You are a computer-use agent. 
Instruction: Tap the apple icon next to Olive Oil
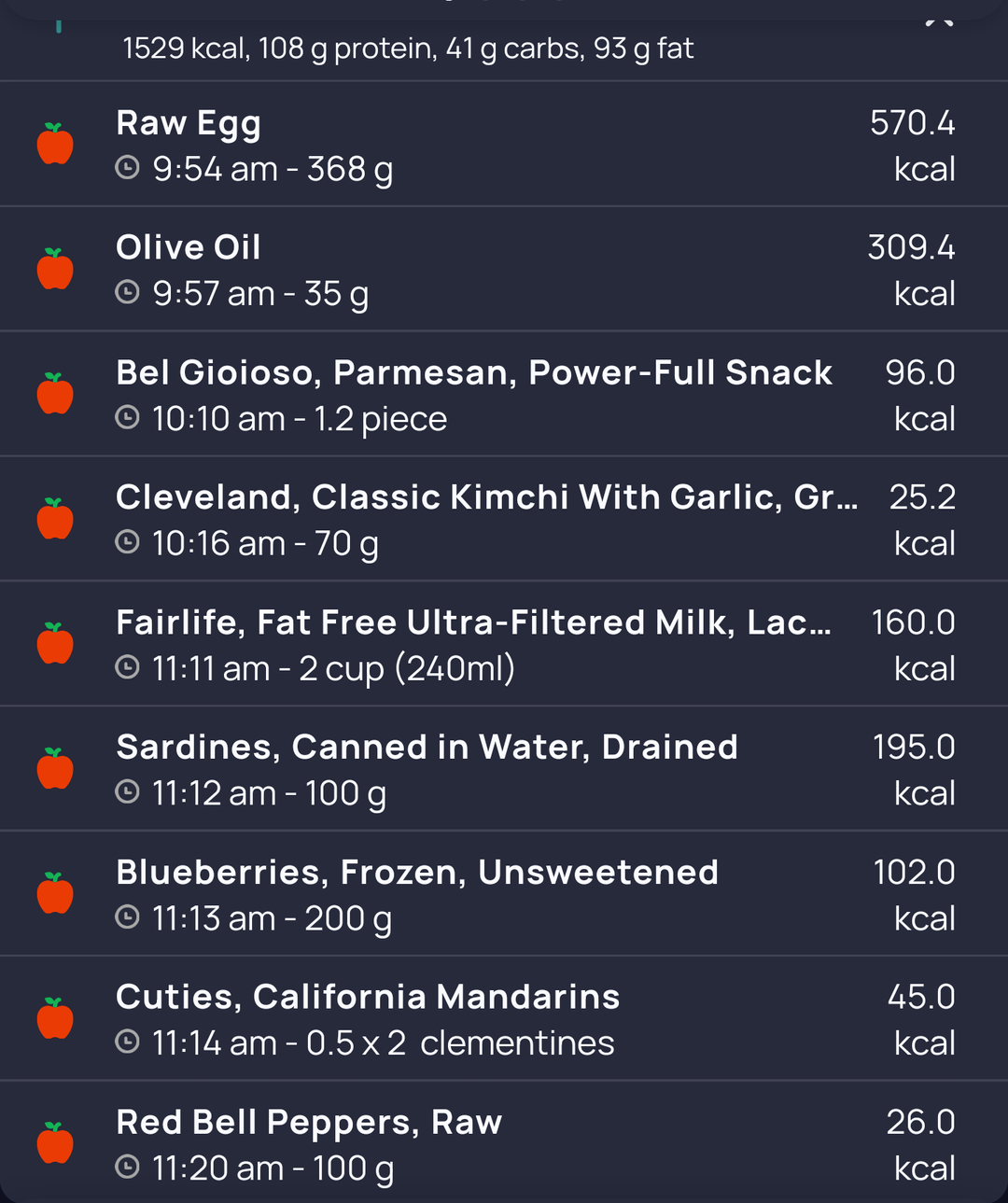(55, 269)
